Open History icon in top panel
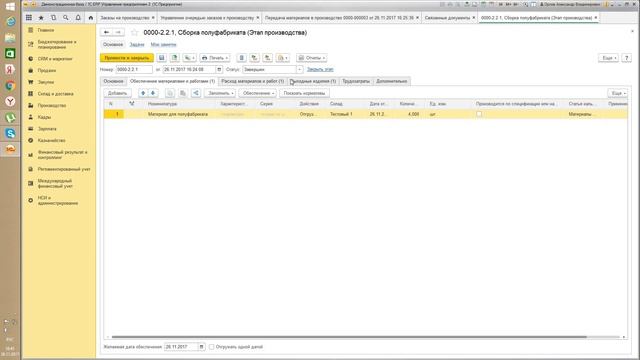The image size is (640, 360). click(x=53, y=18)
